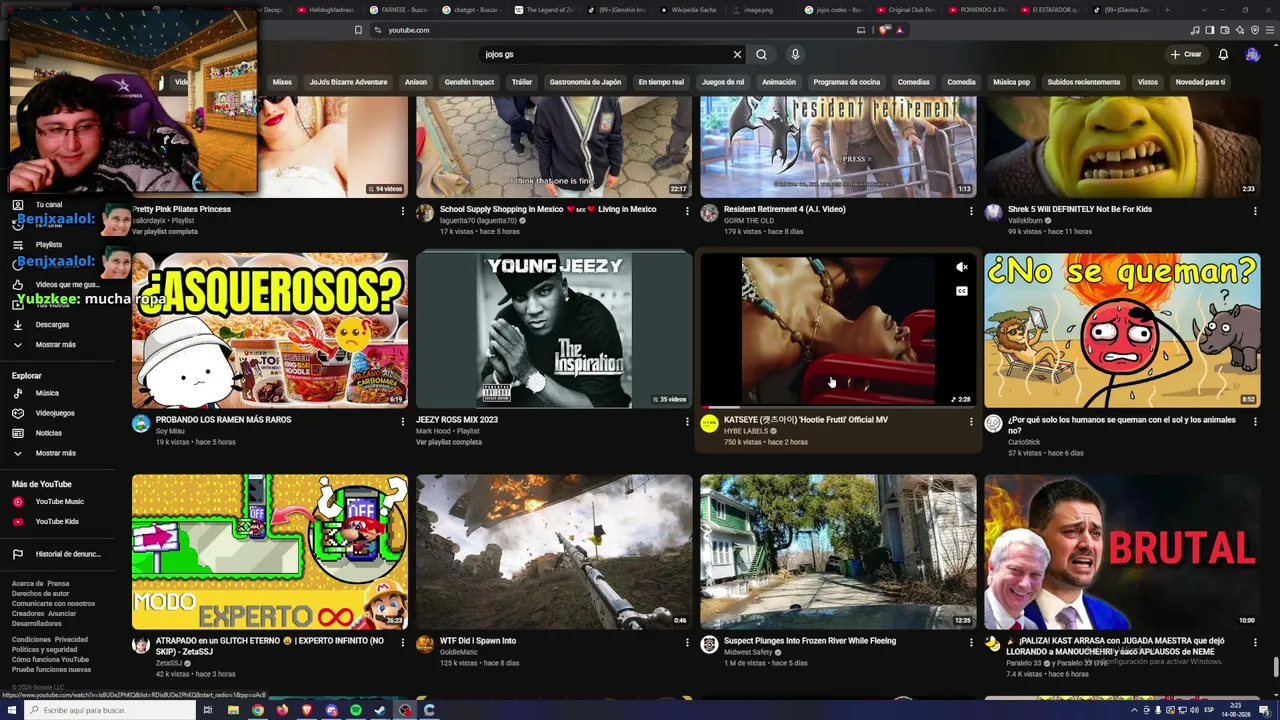Unmute the KATSEYE preview video

[962, 267]
